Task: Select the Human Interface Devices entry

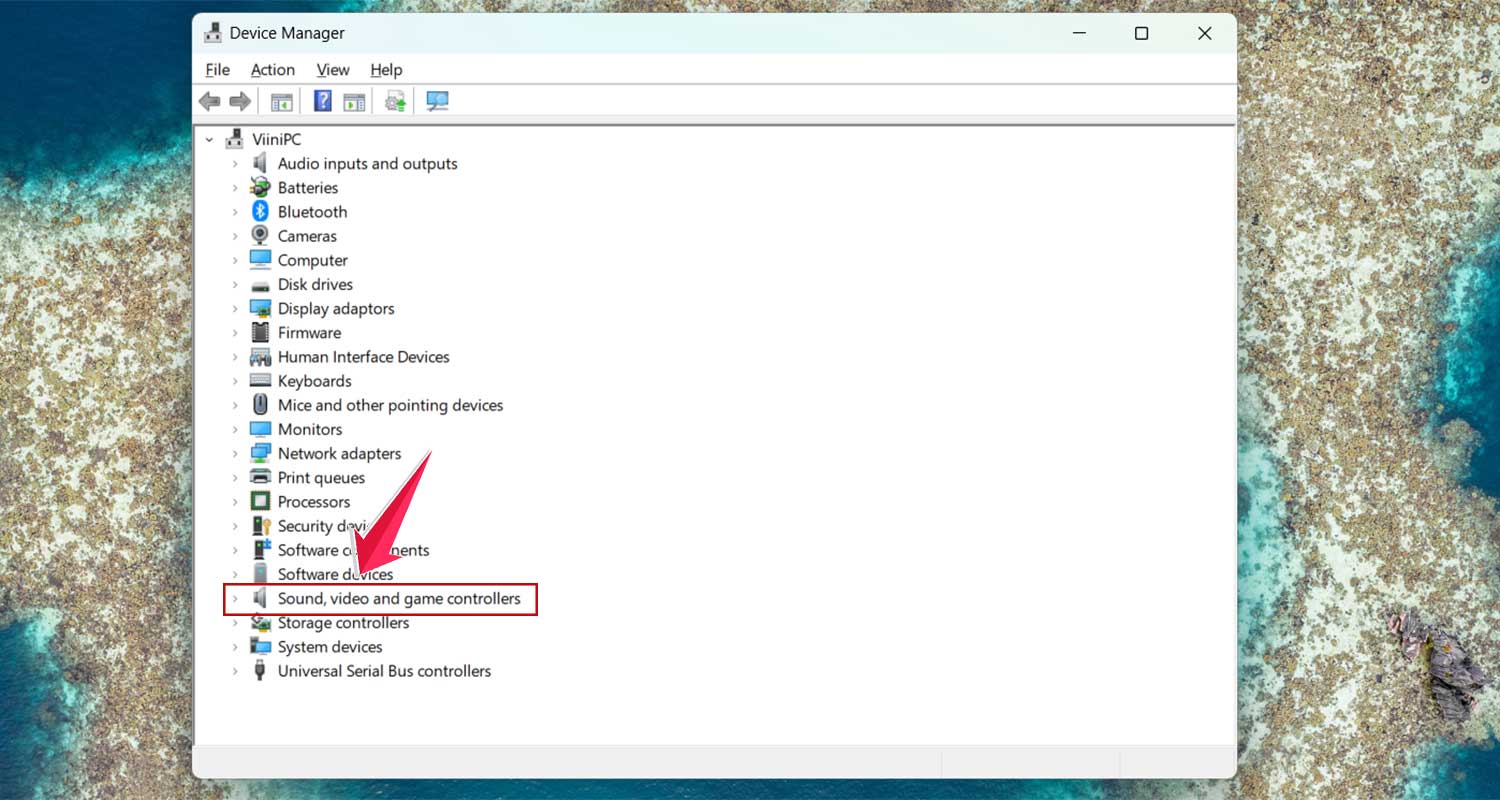Action: coord(363,356)
